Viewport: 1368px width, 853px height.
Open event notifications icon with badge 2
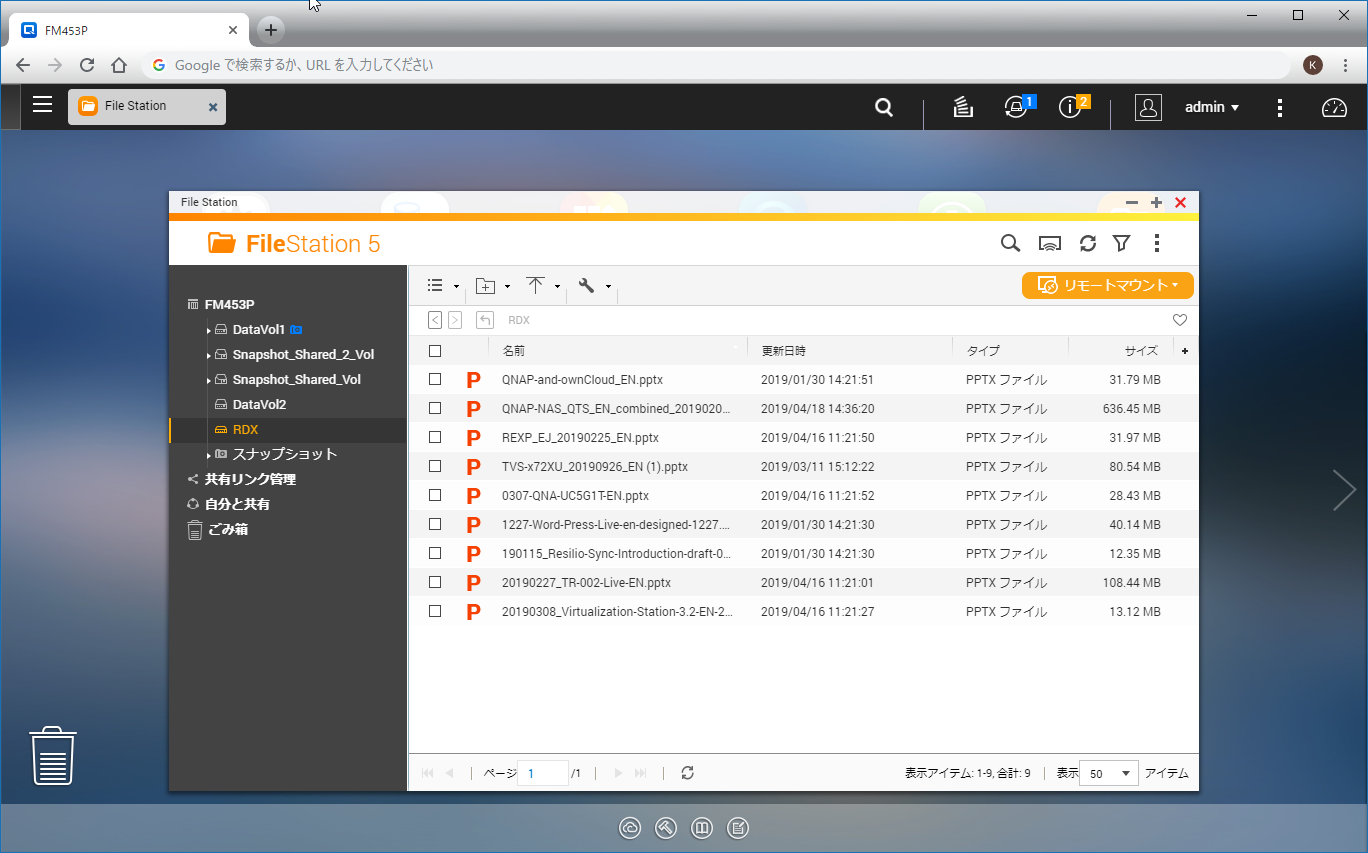coord(1070,107)
